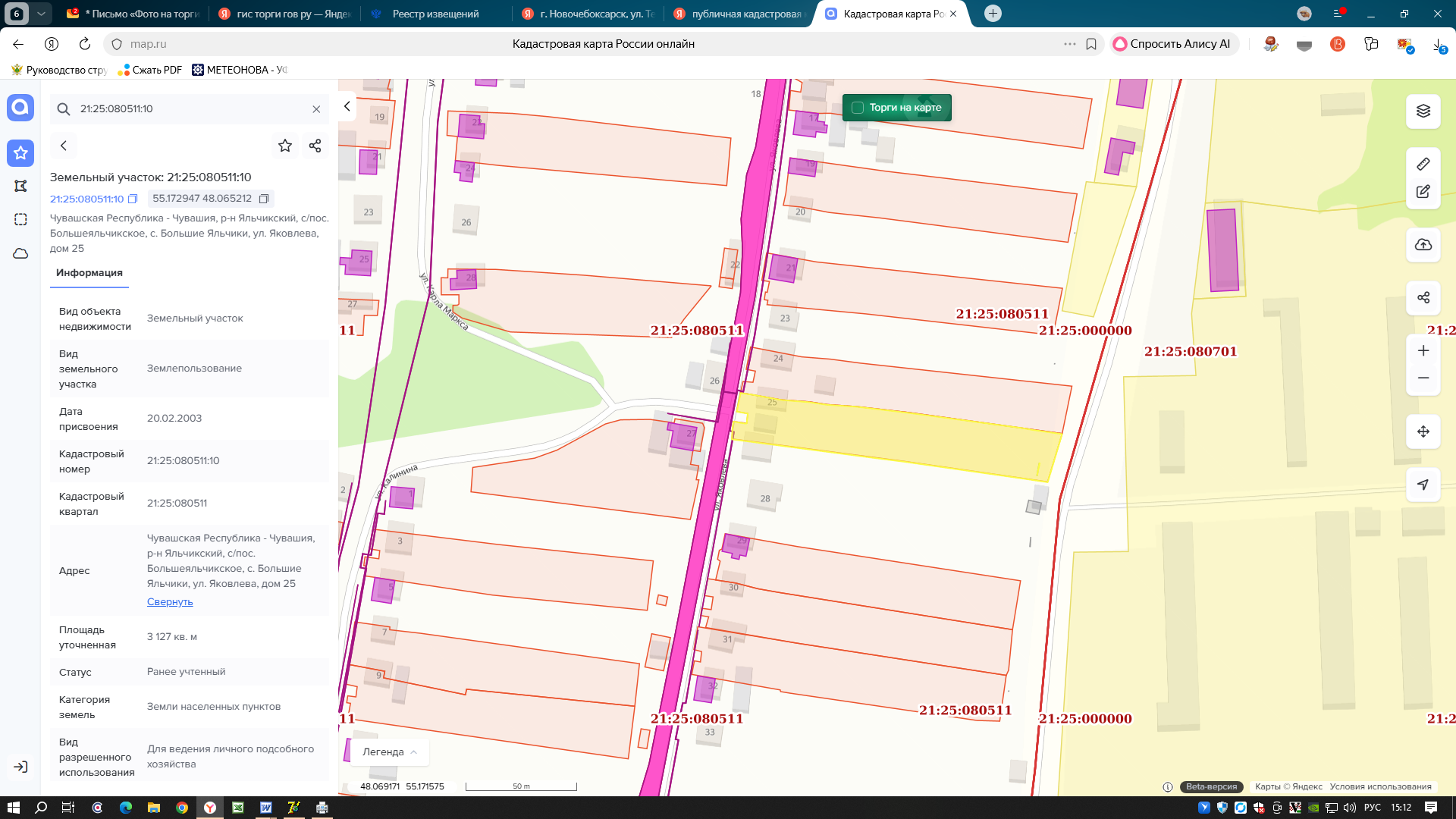The height and width of the screenshot is (819, 1456).
Task: Collapse the left info side panel
Action: pos(347,106)
